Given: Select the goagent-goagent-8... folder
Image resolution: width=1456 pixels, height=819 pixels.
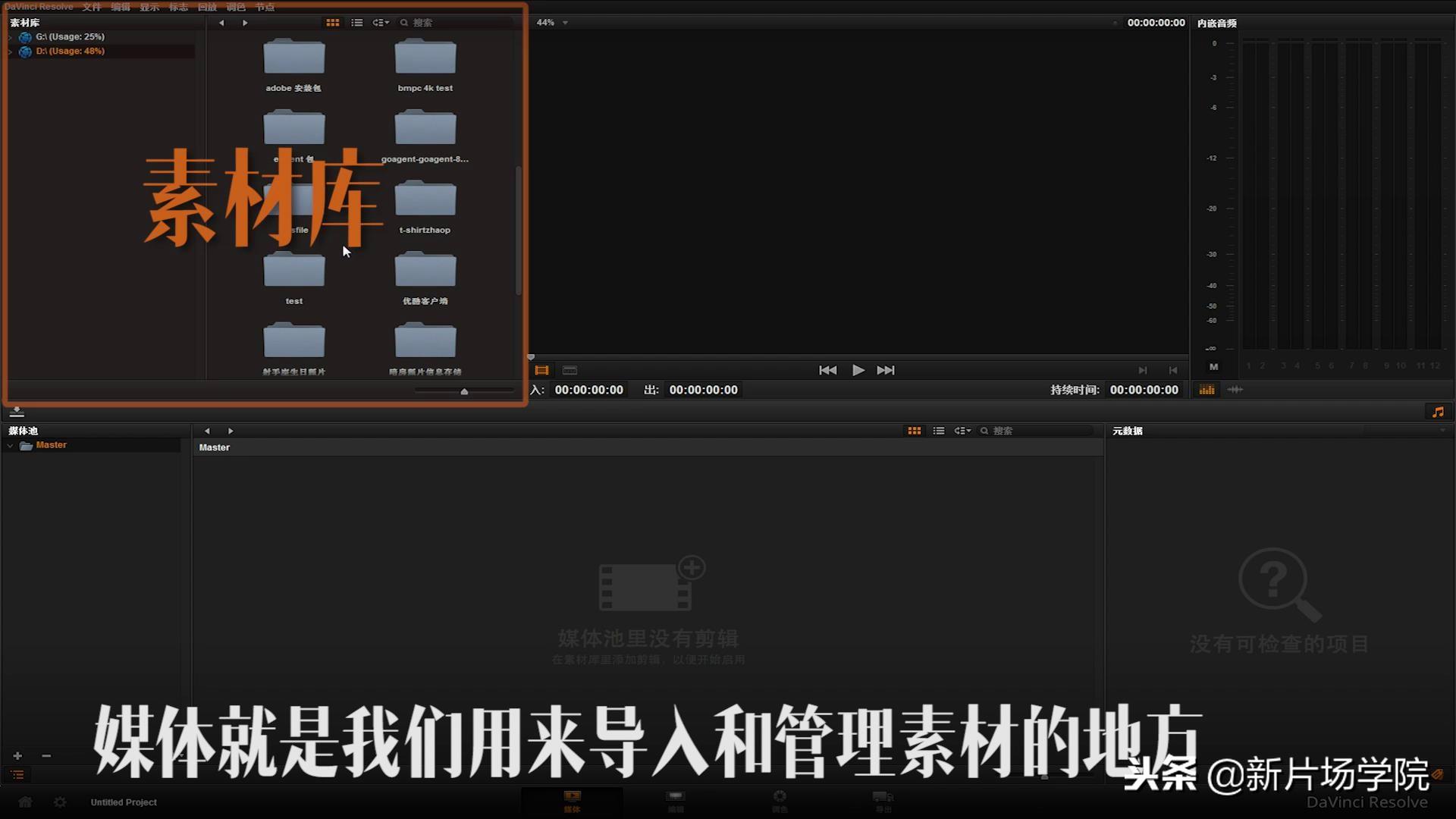Looking at the screenshot, I should 425,136.
